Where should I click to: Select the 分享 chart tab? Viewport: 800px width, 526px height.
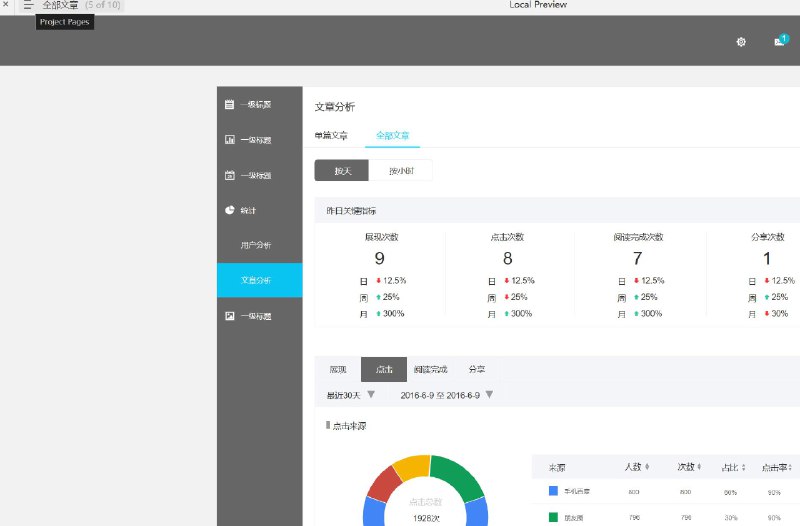tap(477, 369)
